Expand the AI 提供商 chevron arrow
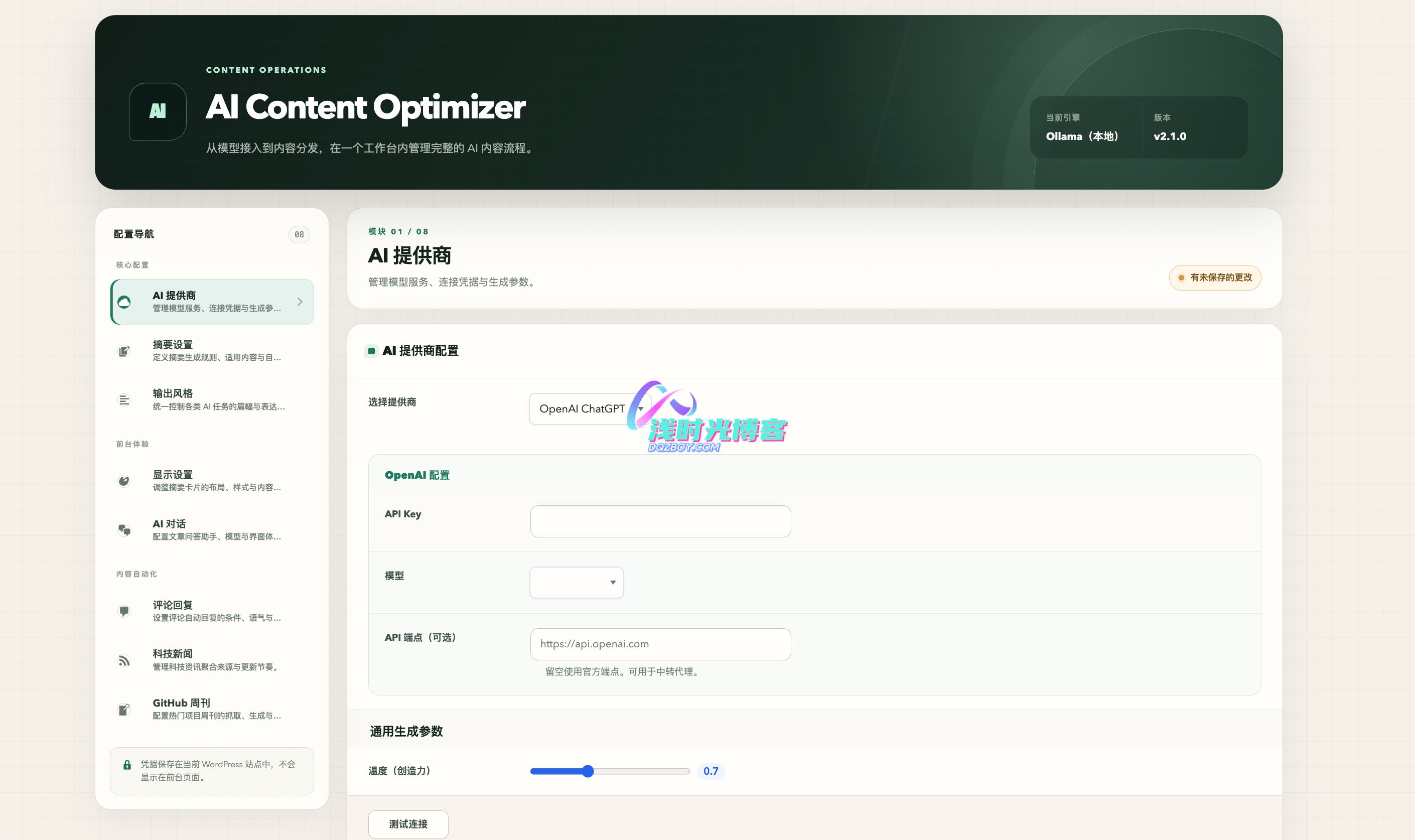Viewport: 1415px width, 840px height. coord(300,302)
